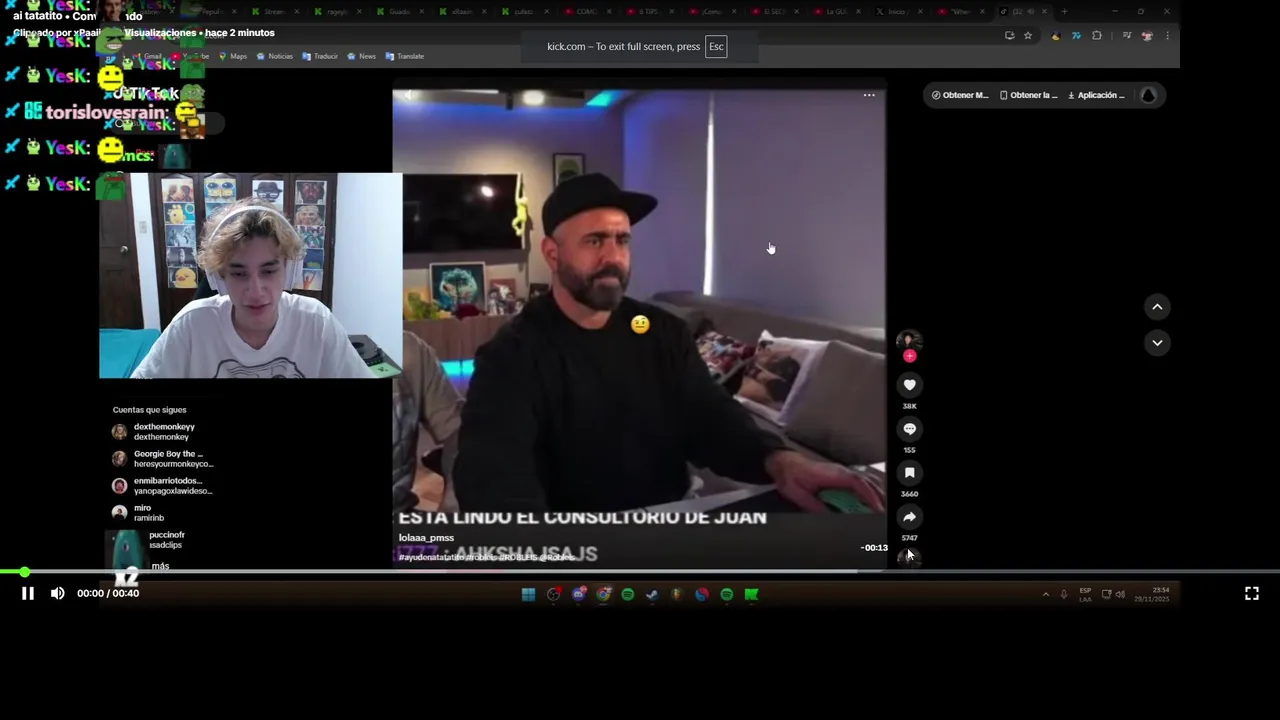Click Aplicación download button
The image size is (1280, 720).
pyautogui.click(x=1096, y=95)
